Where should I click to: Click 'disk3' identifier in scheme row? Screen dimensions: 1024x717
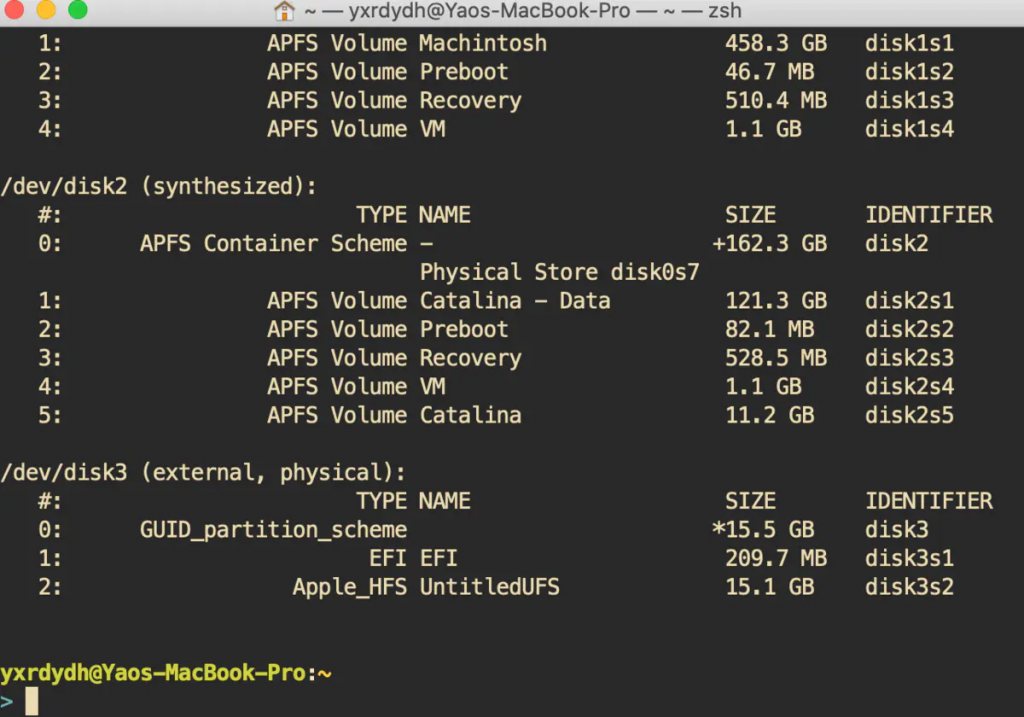(897, 530)
